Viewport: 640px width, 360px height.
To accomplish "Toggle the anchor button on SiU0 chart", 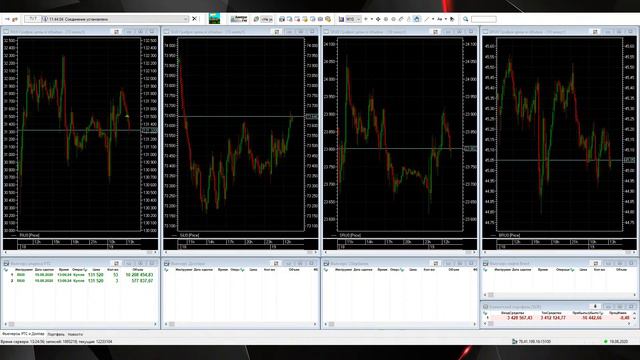I will point(276,31).
